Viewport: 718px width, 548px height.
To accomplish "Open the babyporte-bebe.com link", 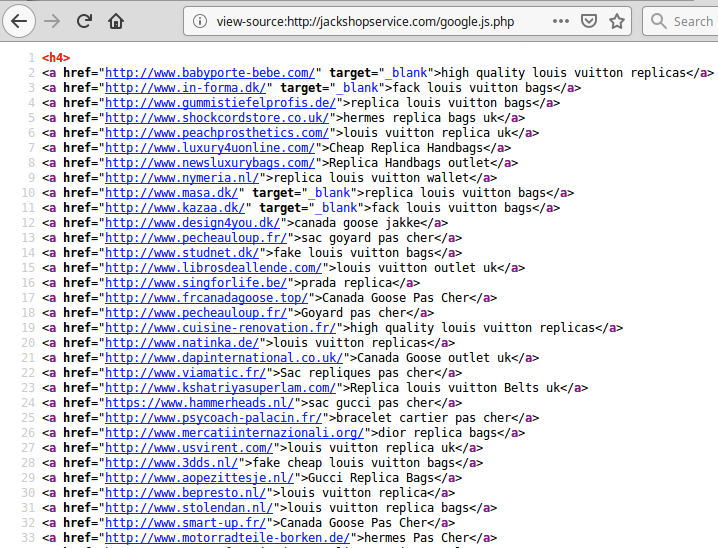I will tap(210, 73).
